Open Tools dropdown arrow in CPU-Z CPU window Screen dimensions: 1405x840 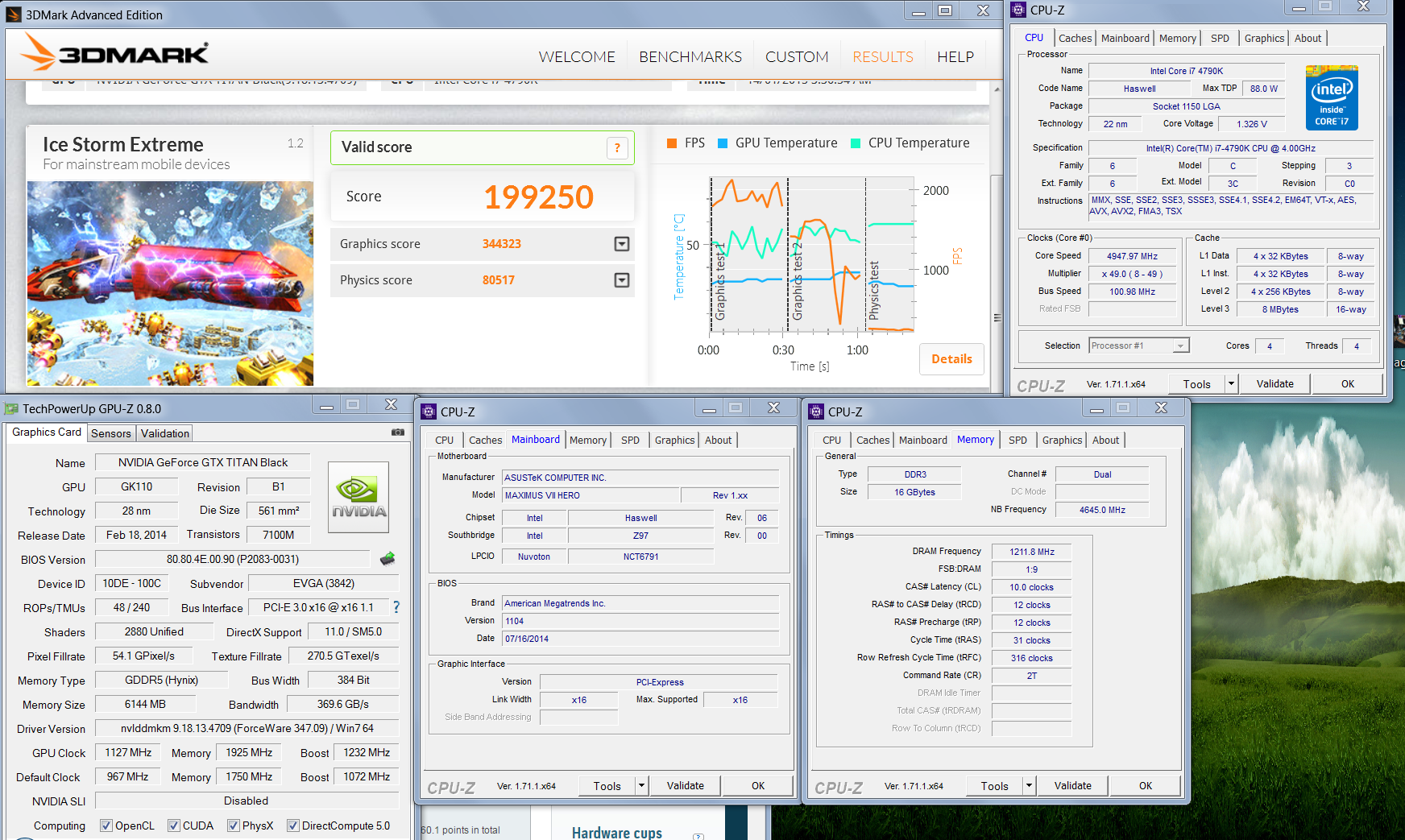pyautogui.click(x=1231, y=383)
